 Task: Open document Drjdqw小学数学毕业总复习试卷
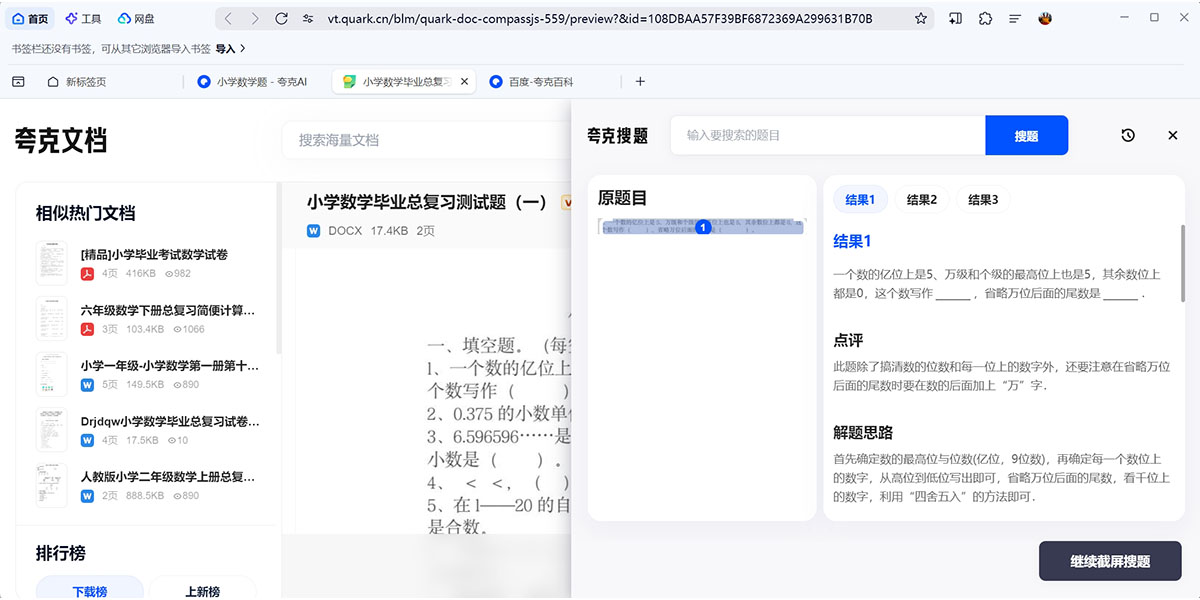point(170,422)
